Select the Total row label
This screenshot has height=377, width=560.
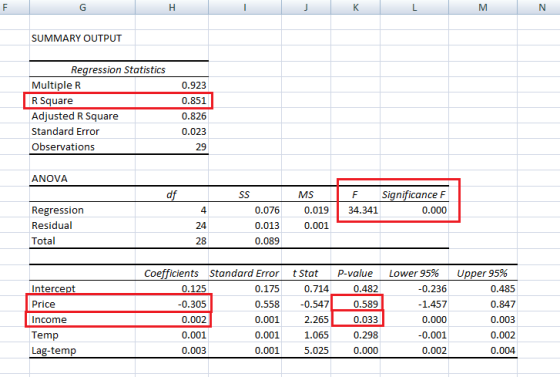coord(43,241)
